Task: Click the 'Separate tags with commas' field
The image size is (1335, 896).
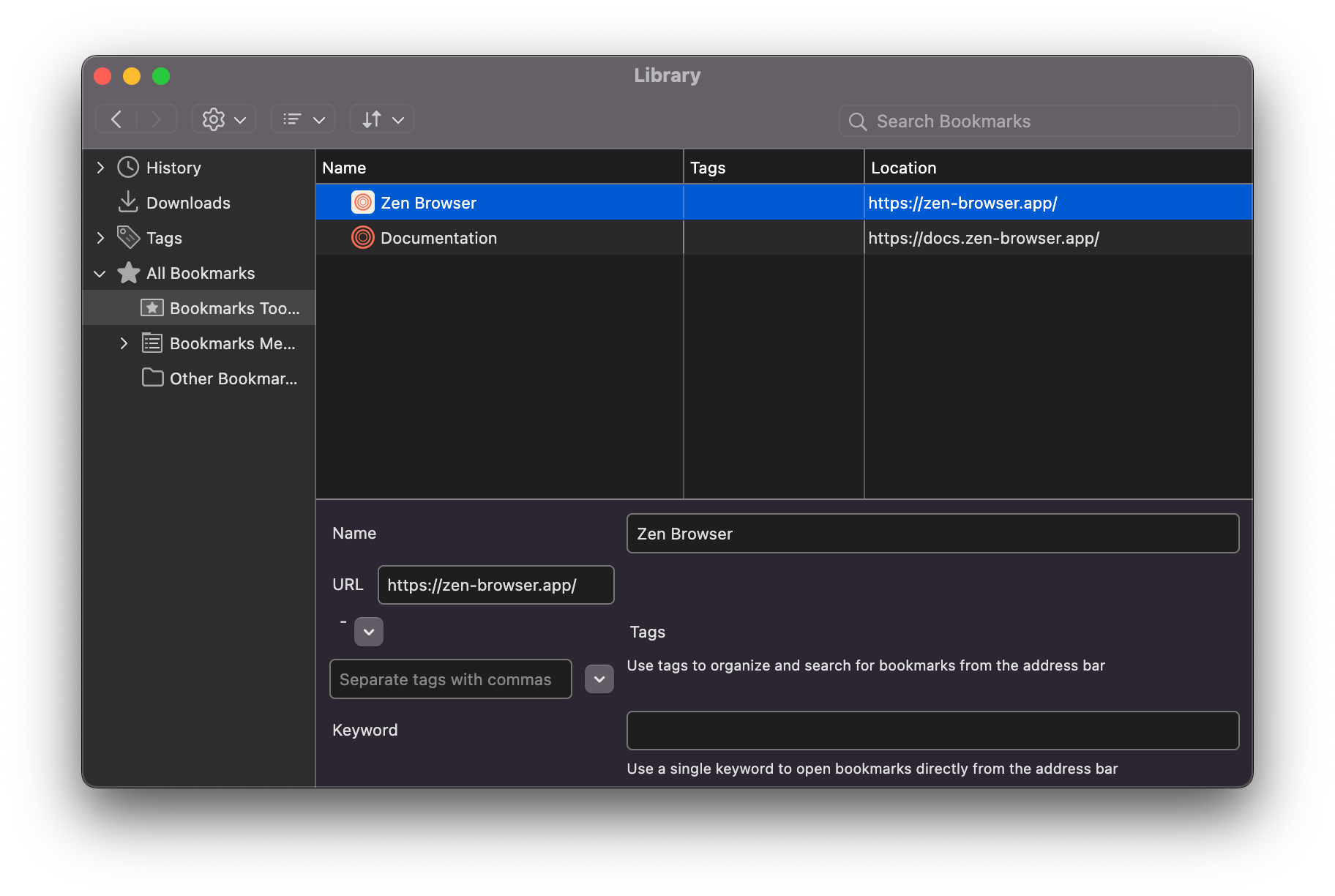Action: pos(450,679)
